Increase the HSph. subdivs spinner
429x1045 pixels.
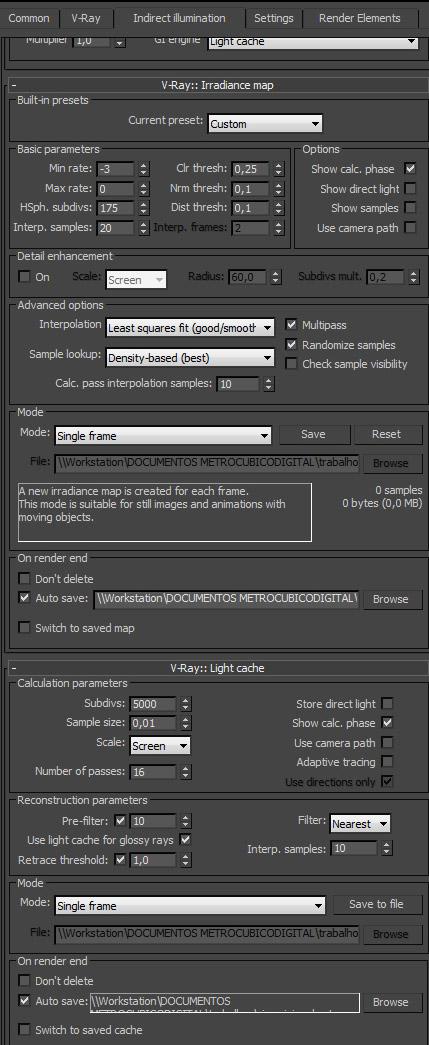pyautogui.click(x=144, y=204)
